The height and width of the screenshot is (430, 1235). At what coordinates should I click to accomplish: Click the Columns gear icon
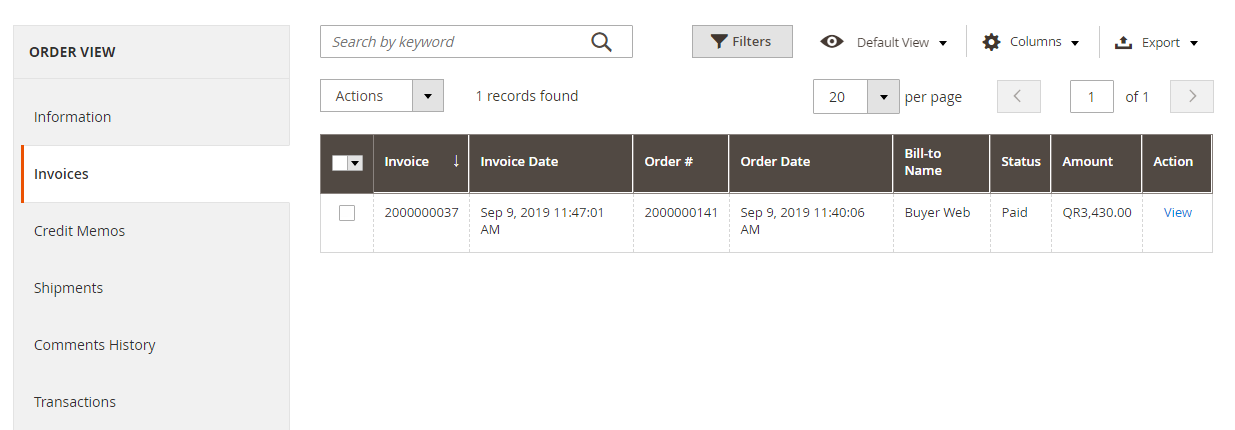click(991, 42)
